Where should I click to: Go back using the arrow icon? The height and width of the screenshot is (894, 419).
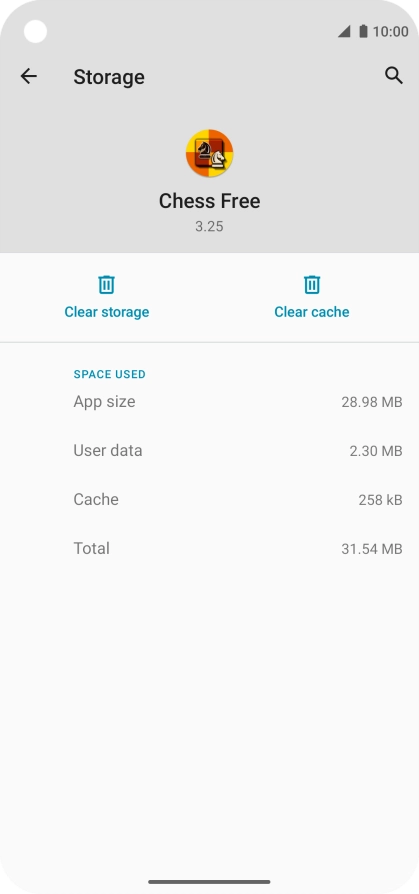[x=29, y=76]
